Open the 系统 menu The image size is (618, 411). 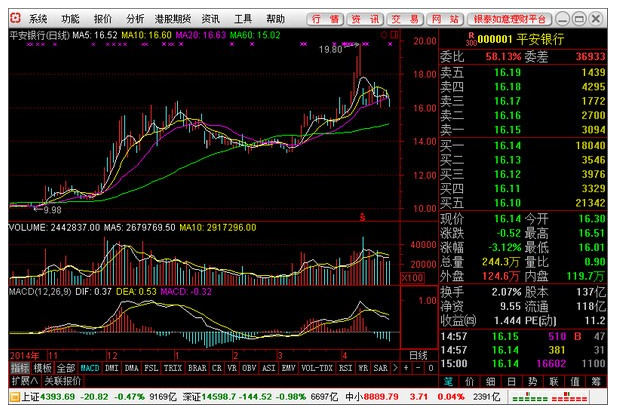click(38, 19)
